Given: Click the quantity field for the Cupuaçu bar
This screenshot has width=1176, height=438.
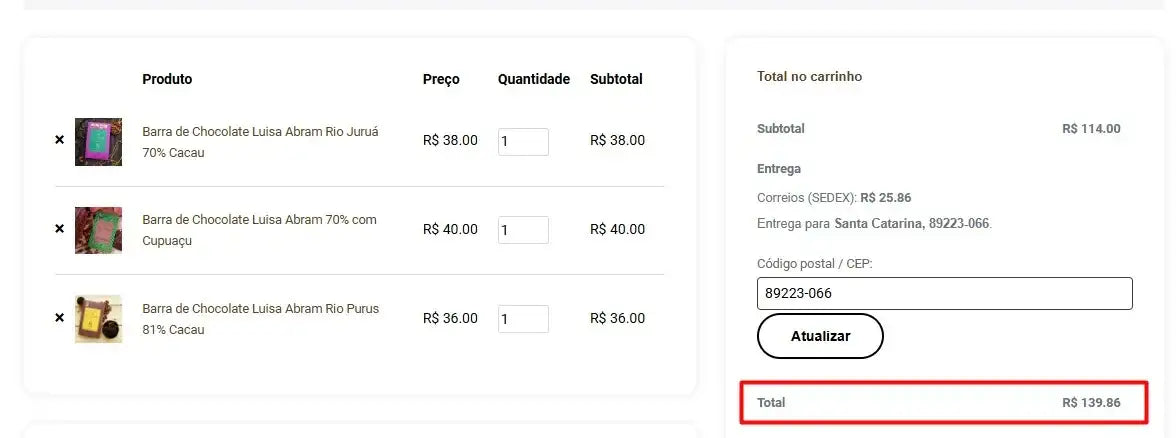Looking at the screenshot, I should click(523, 230).
